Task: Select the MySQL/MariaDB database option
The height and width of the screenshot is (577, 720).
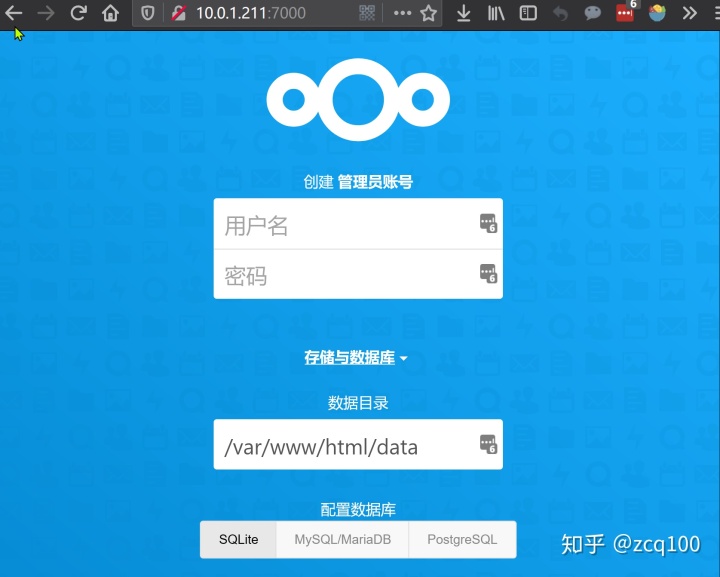Action: [343, 539]
